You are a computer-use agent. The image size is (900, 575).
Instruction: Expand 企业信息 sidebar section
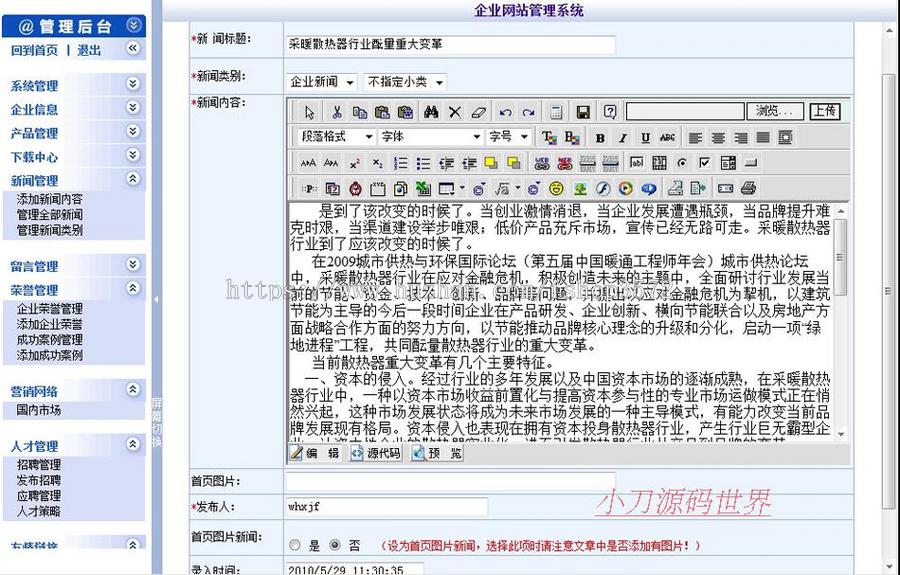click(133, 107)
